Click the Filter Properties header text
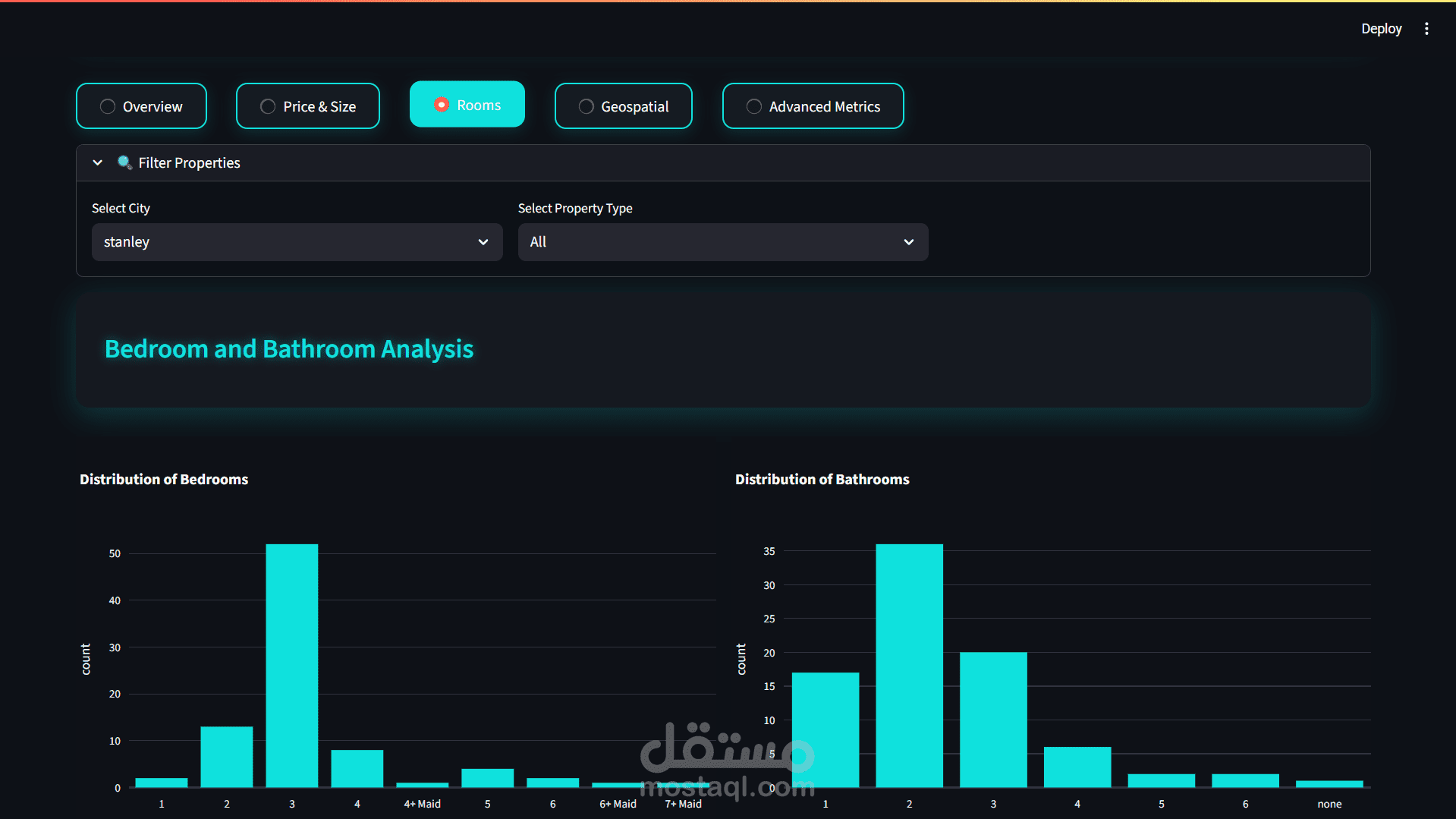This screenshot has height=819, width=1456. pyautogui.click(x=189, y=162)
